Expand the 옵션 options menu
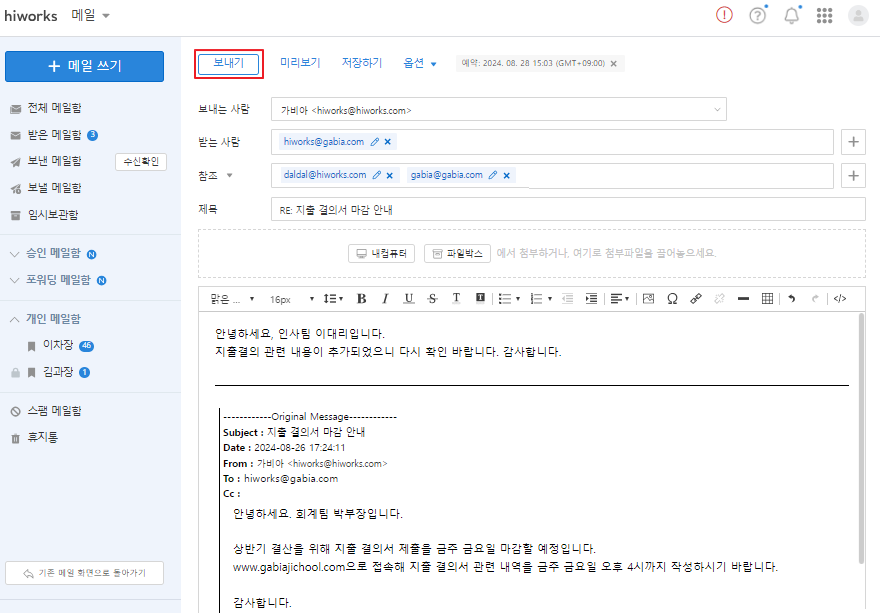 pyautogui.click(x=420, y=63)
